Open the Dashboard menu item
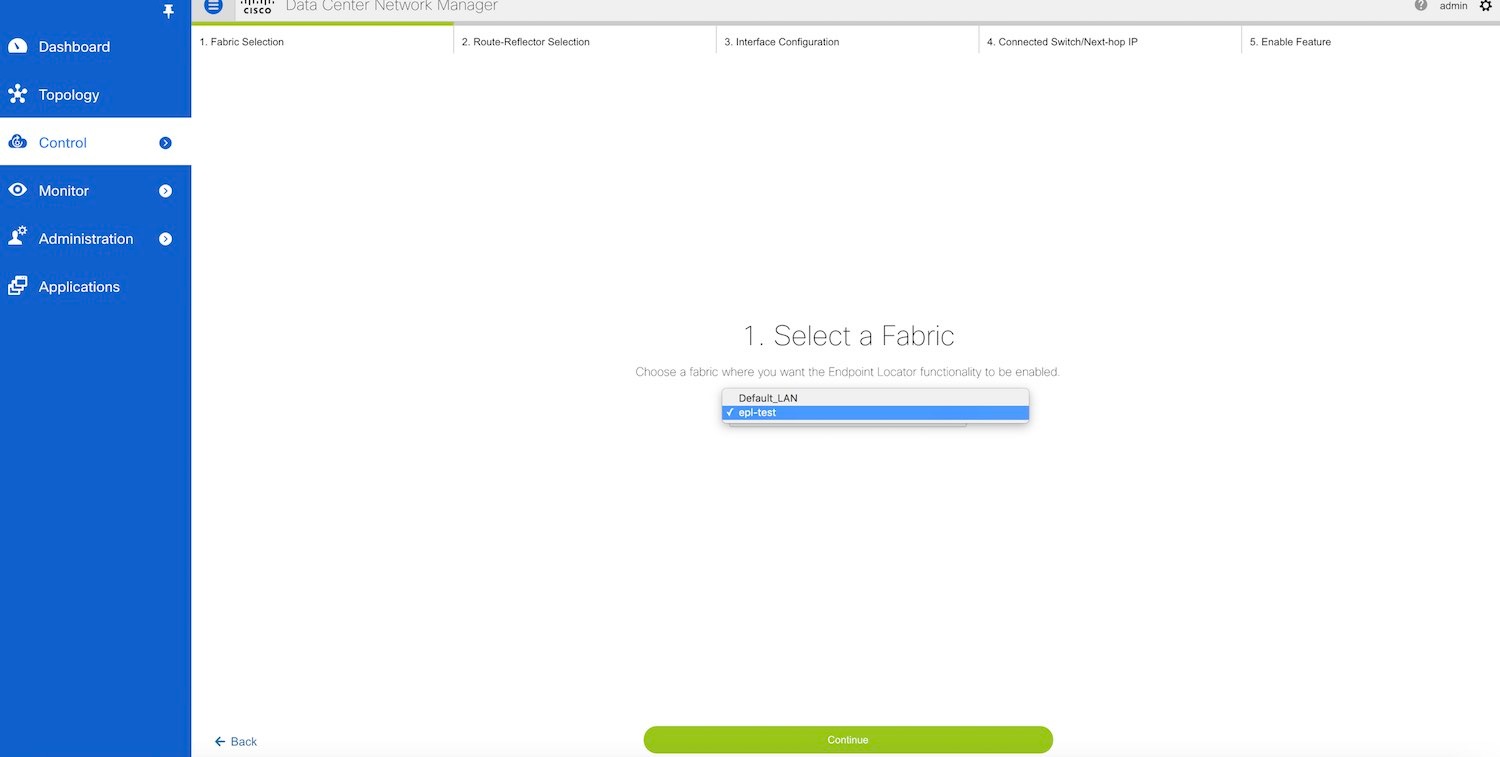 [x=95, y=46]
